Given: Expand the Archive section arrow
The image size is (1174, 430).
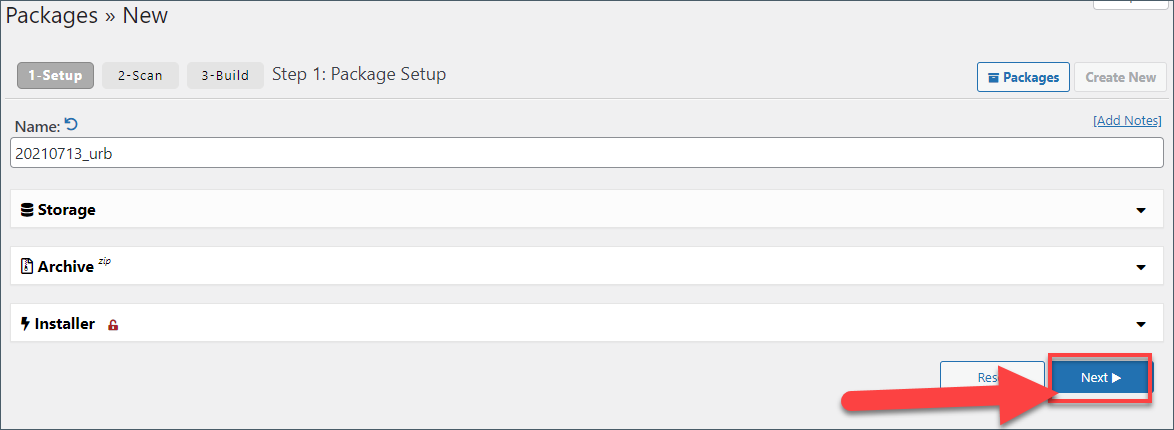Looking at the screenshot, I should pos(1141,267).
